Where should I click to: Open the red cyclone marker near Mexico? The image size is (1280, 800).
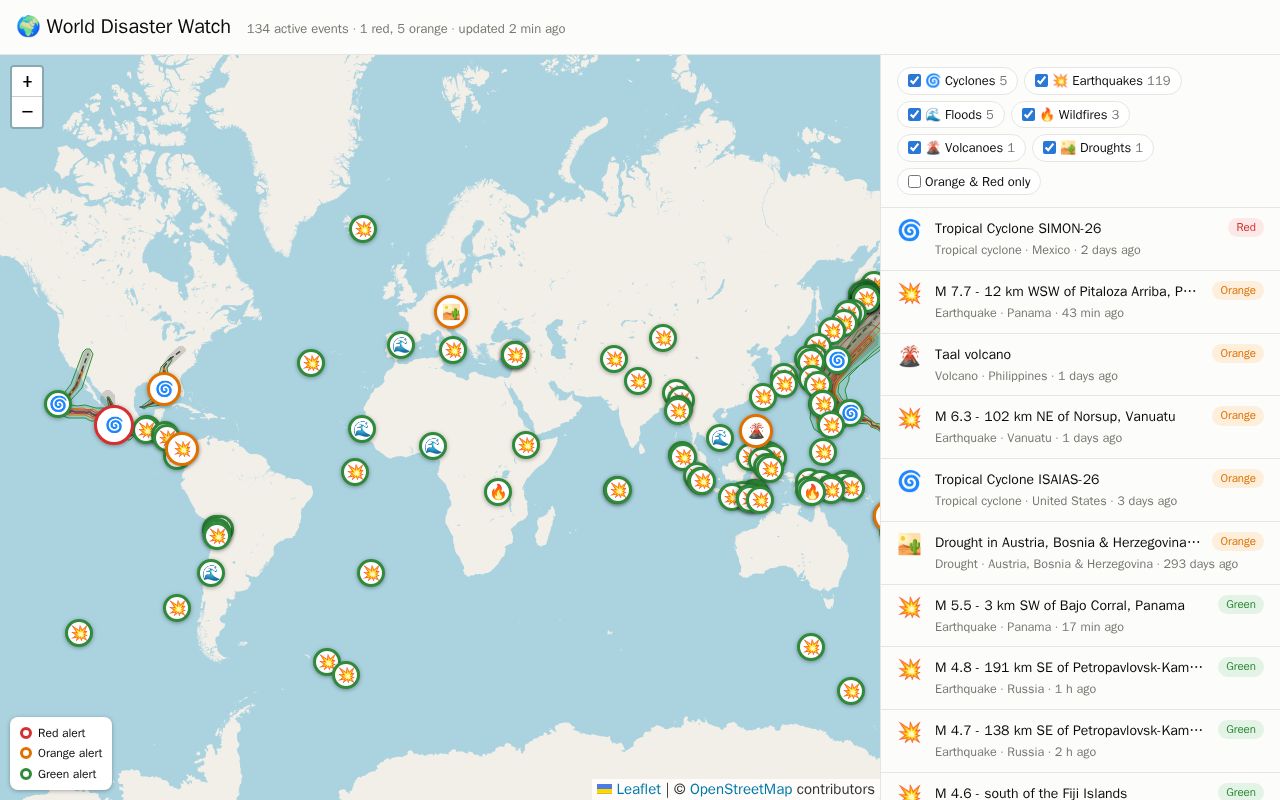tap(114, 424)
